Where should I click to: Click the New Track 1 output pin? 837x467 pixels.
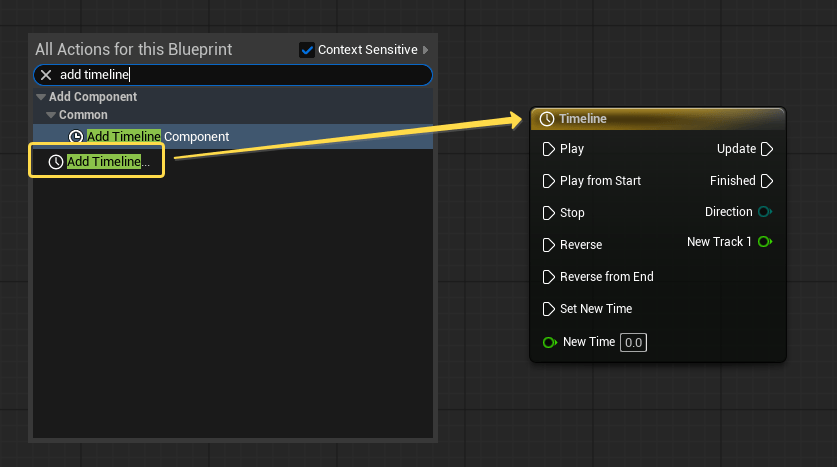pos(766,242)
